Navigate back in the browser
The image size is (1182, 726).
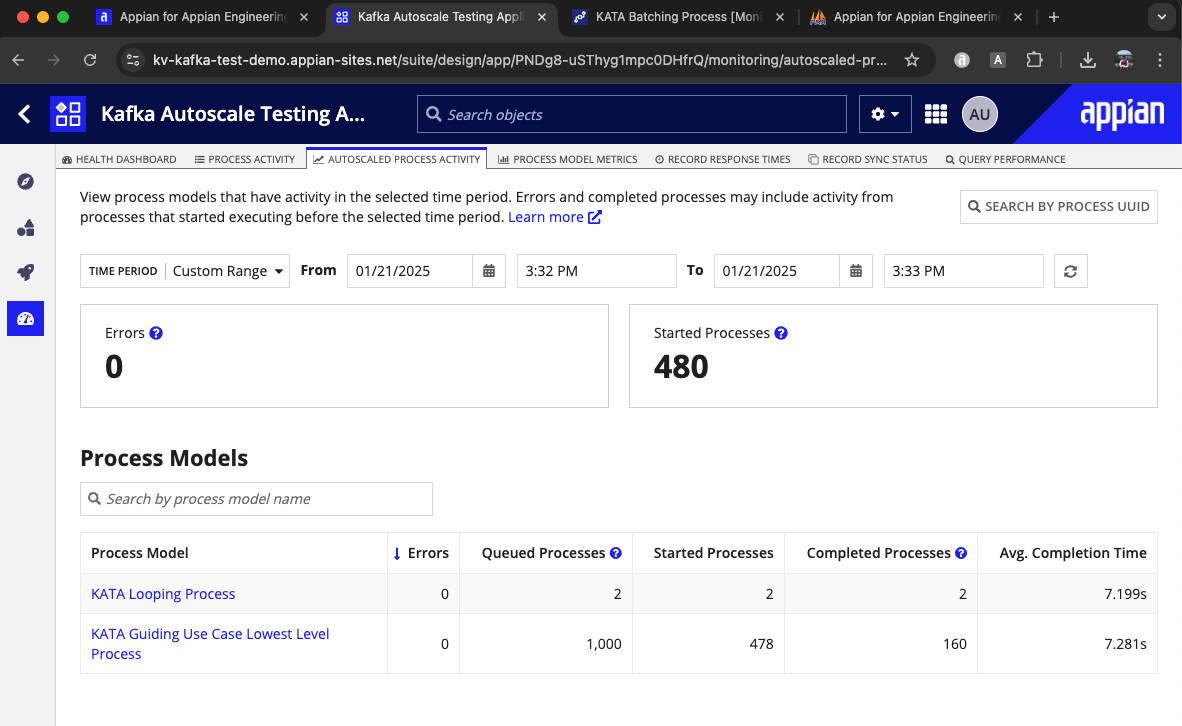(19, 60)
